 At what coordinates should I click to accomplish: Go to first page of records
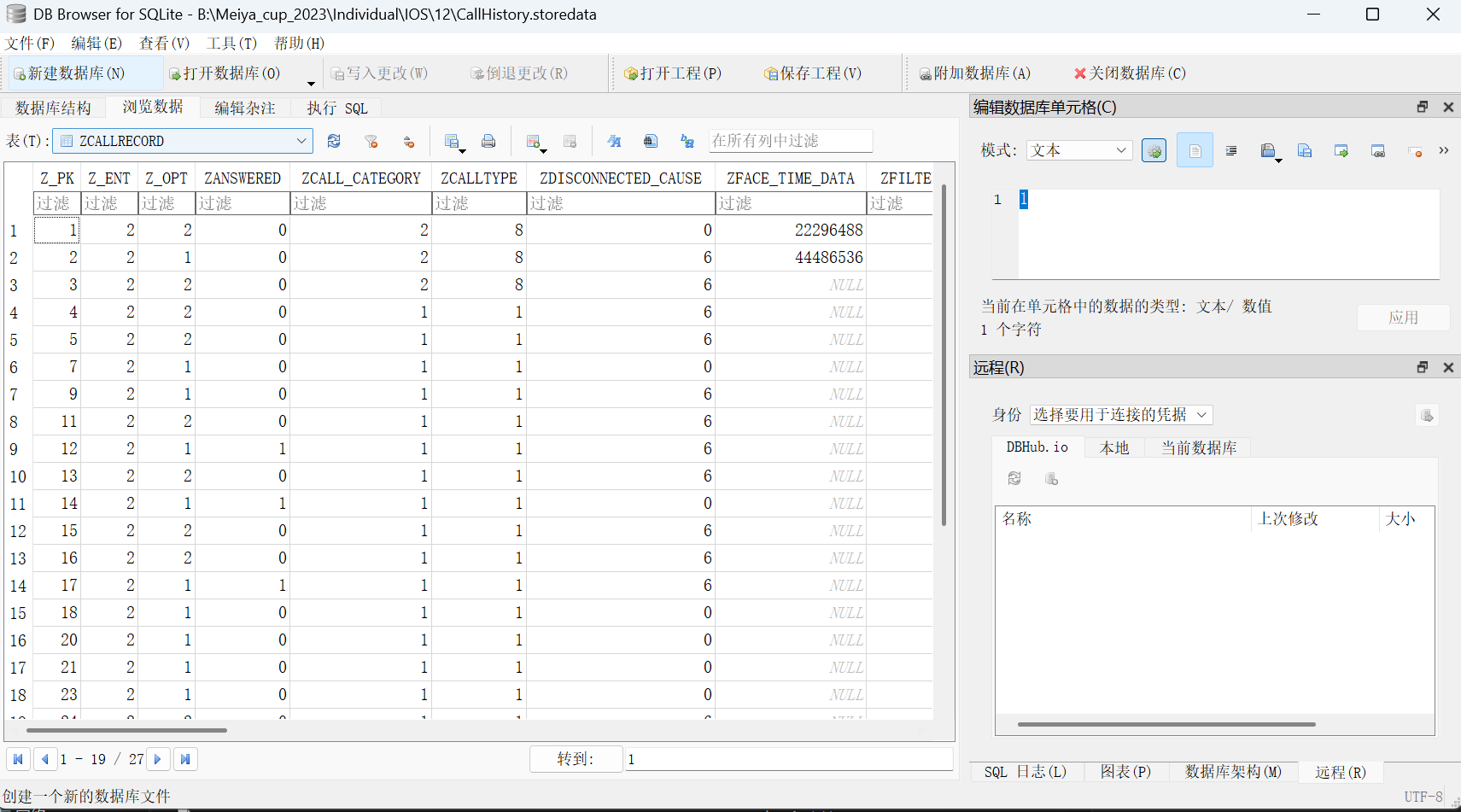18,759
